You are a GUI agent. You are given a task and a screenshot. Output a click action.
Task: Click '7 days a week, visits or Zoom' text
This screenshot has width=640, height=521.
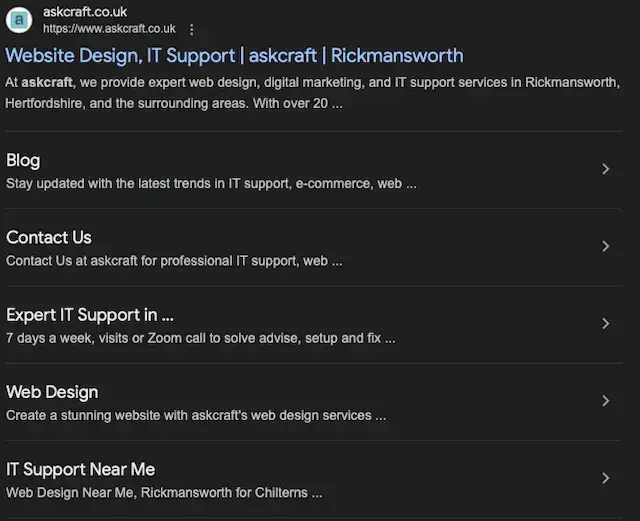(x=200, y=338)
